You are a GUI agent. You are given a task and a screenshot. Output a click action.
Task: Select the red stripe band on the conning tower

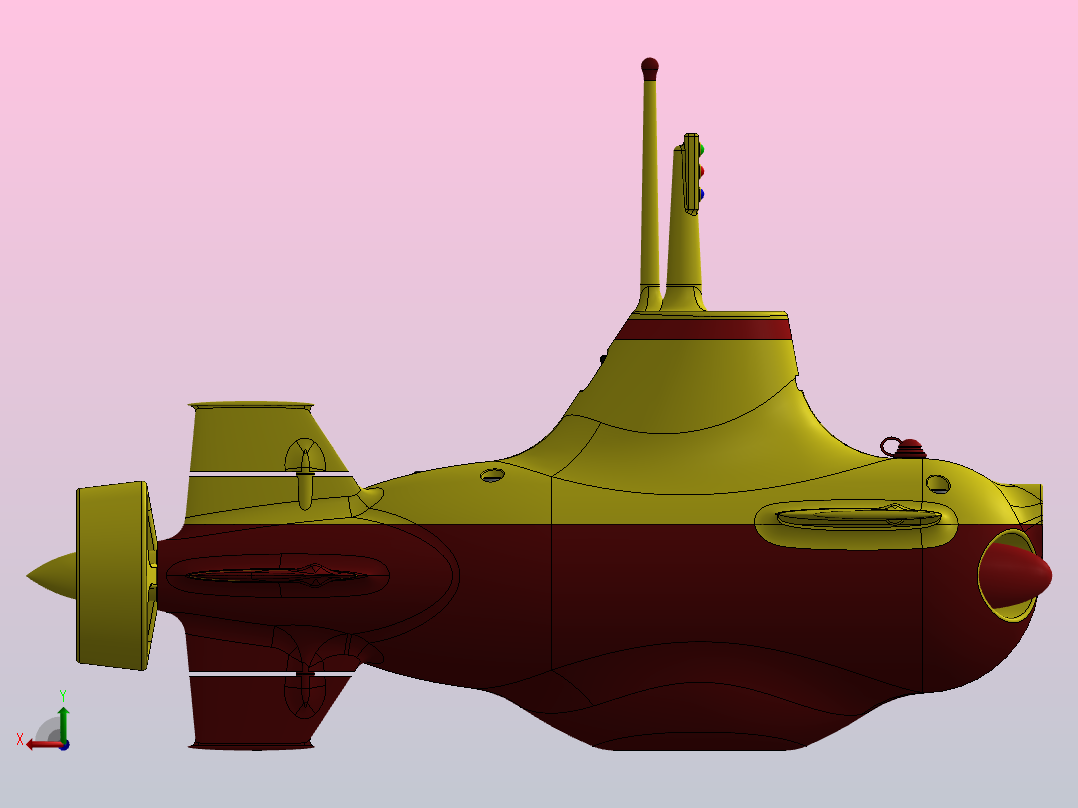[705, 329]
